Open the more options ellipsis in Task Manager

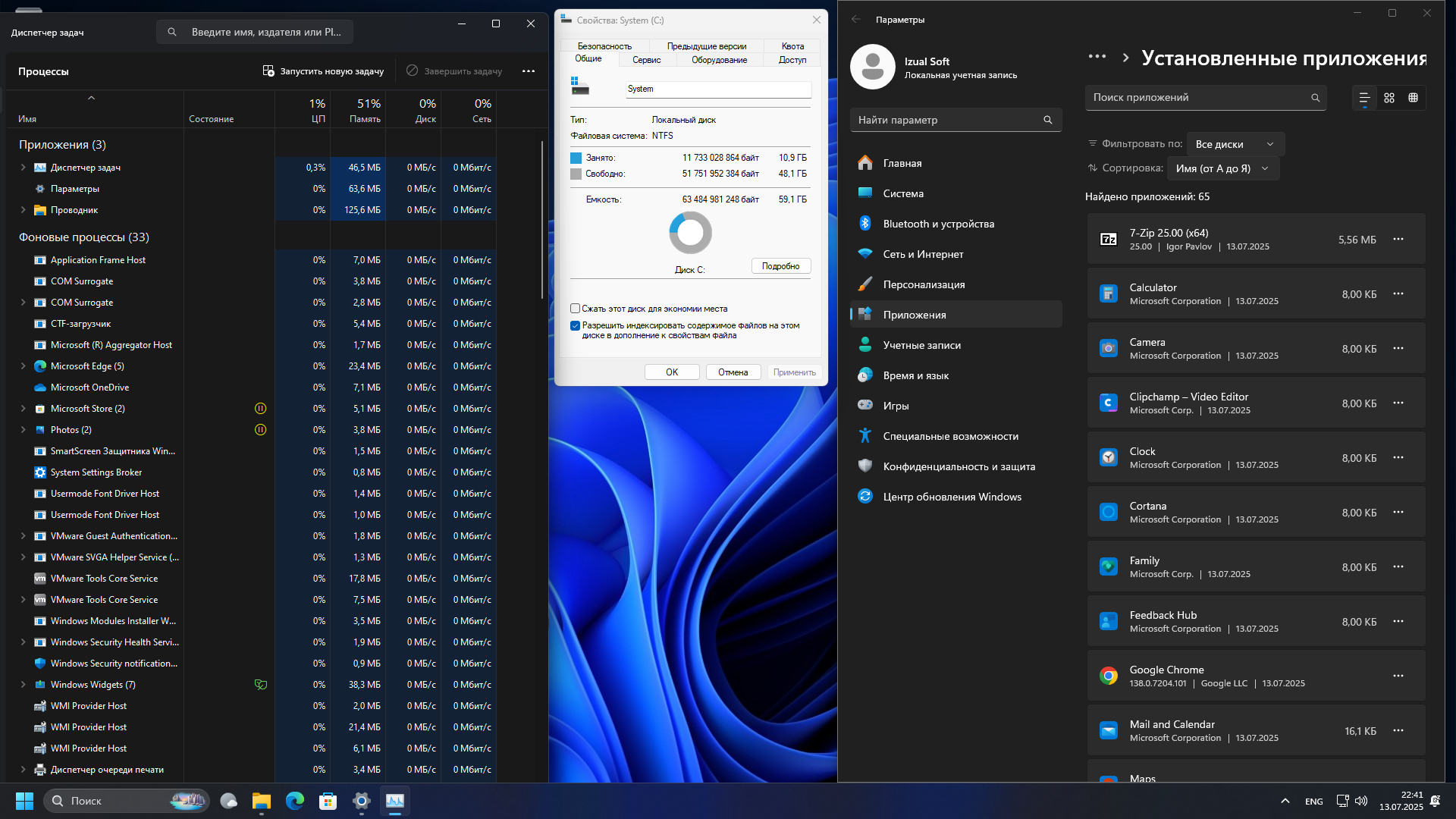[x=529, y=71]
